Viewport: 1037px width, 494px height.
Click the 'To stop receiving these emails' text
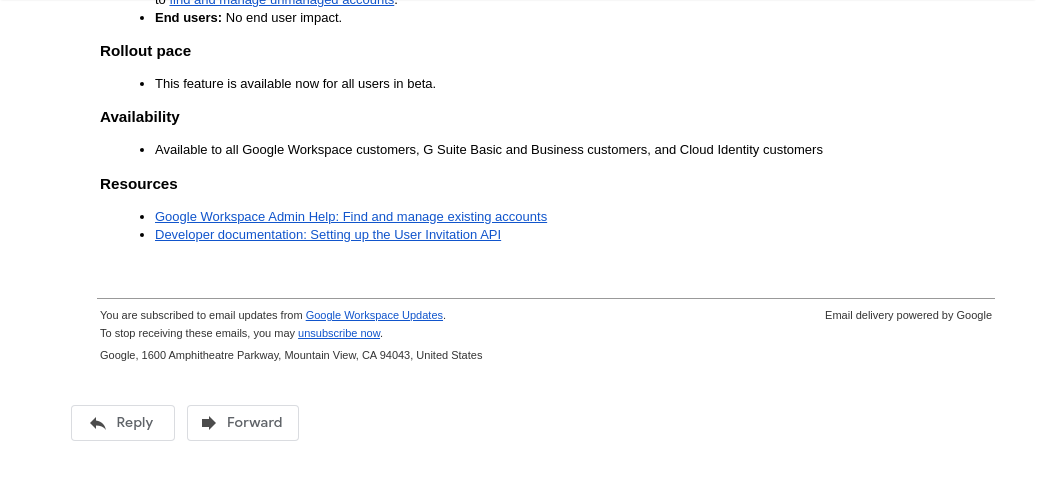[x=197, y=333]
